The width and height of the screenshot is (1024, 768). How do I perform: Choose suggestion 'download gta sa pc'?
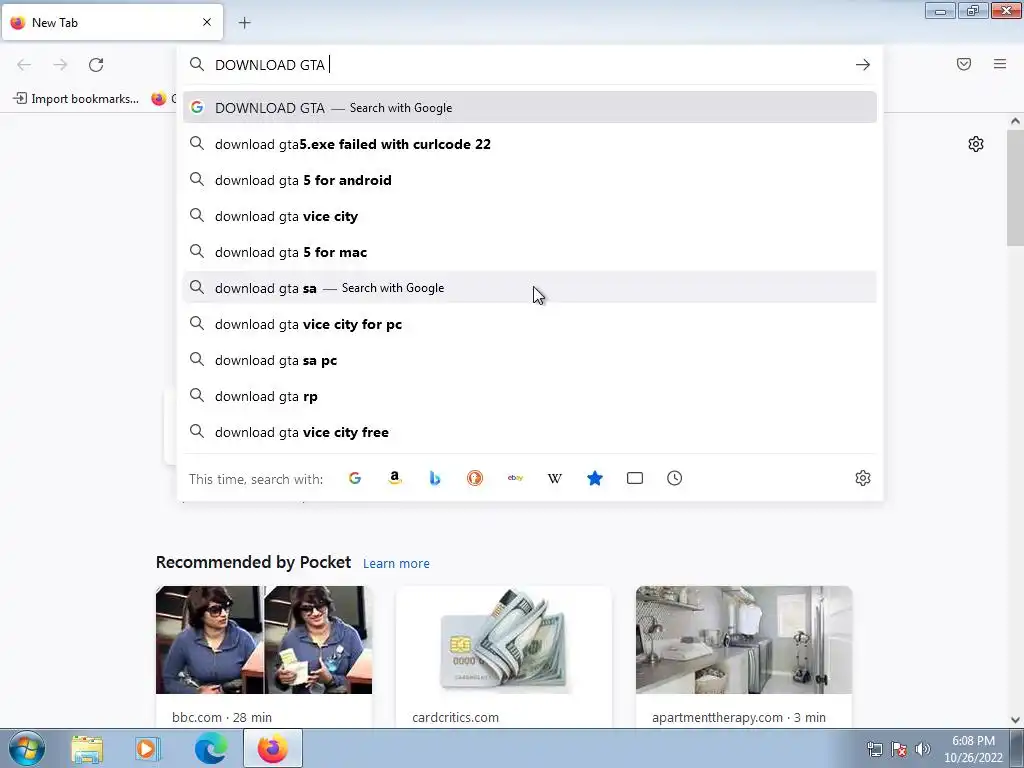click(x=530, y=360)
